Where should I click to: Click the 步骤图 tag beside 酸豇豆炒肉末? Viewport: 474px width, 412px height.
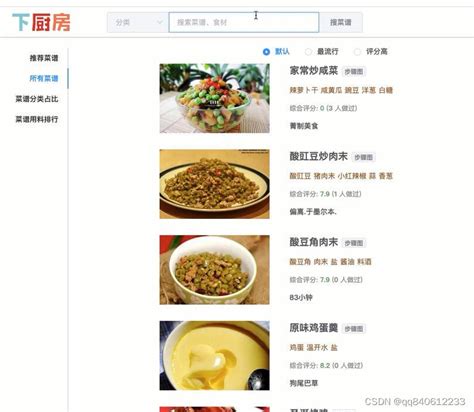(x=363, y=157)
